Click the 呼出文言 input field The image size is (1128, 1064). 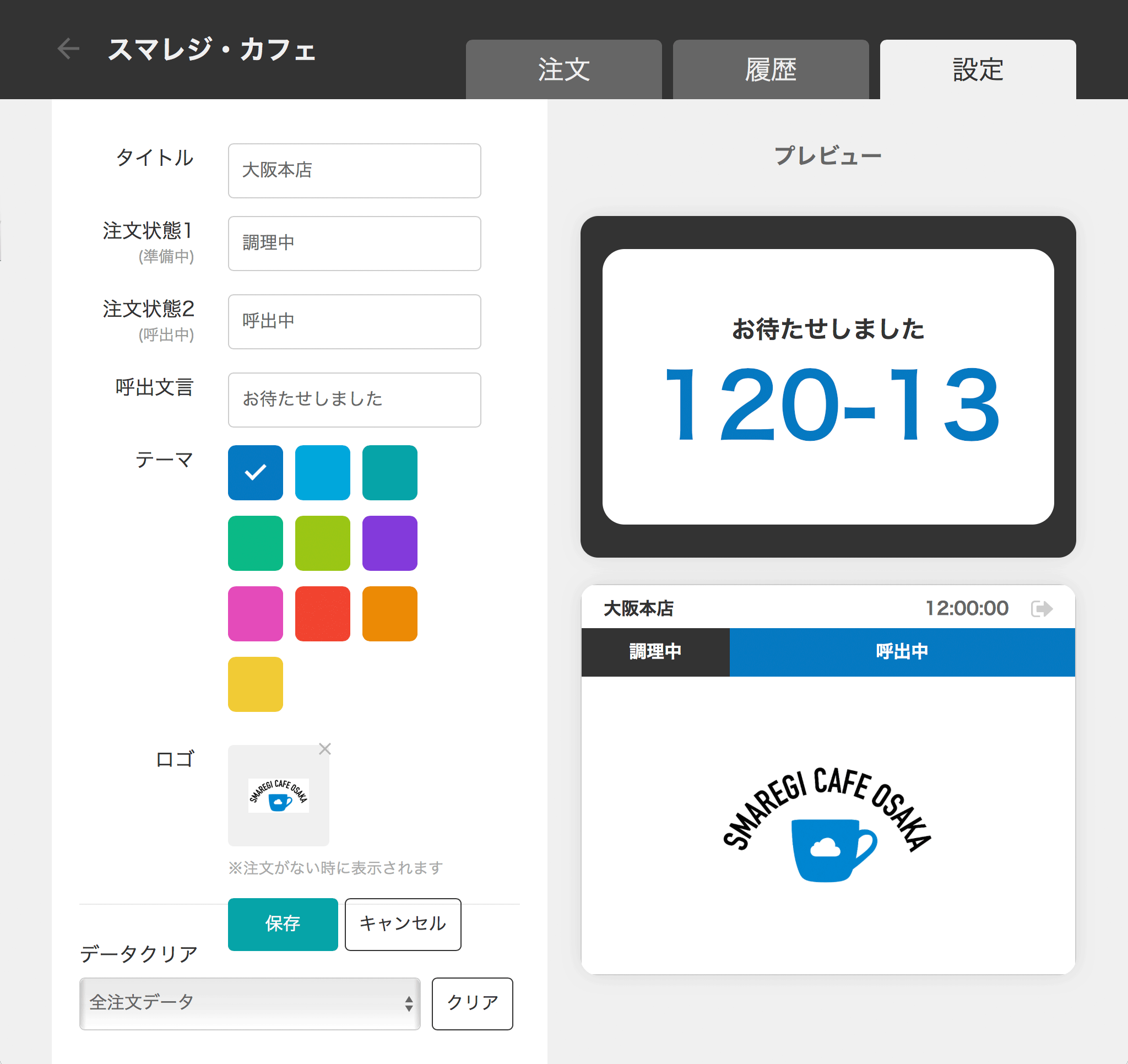coord(355,399)
